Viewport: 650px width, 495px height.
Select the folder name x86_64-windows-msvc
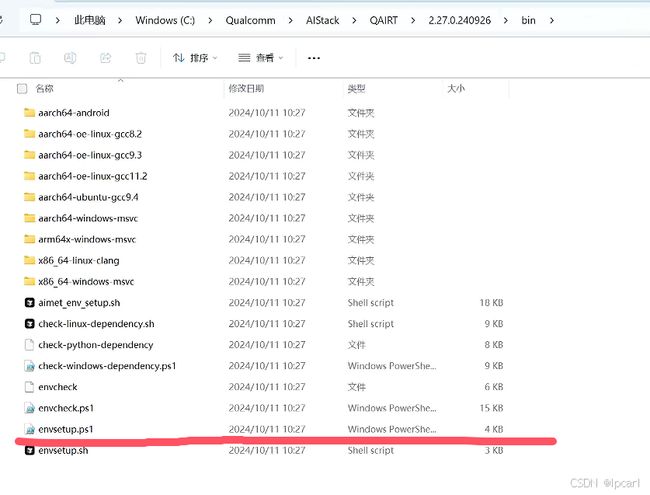(x=86, y=281)
